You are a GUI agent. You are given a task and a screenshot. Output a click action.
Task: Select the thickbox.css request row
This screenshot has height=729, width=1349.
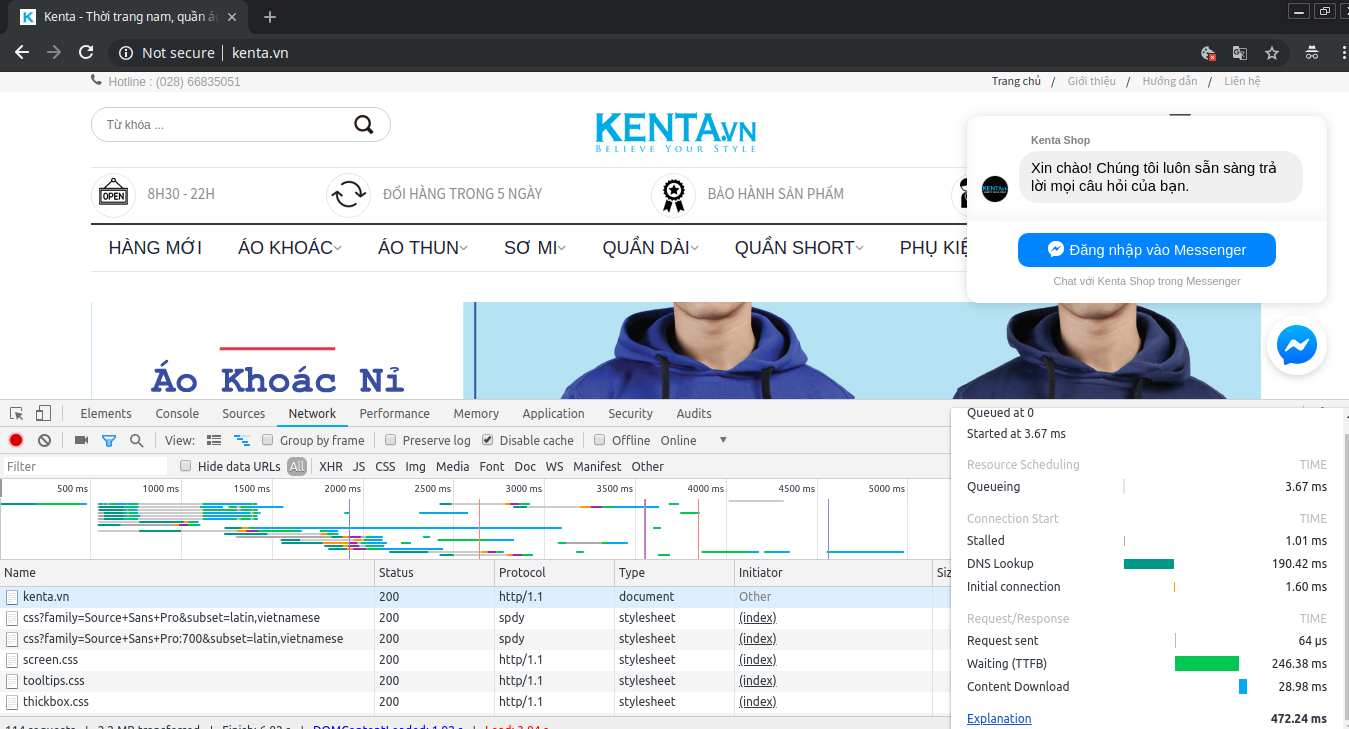(x=475, y=702)
